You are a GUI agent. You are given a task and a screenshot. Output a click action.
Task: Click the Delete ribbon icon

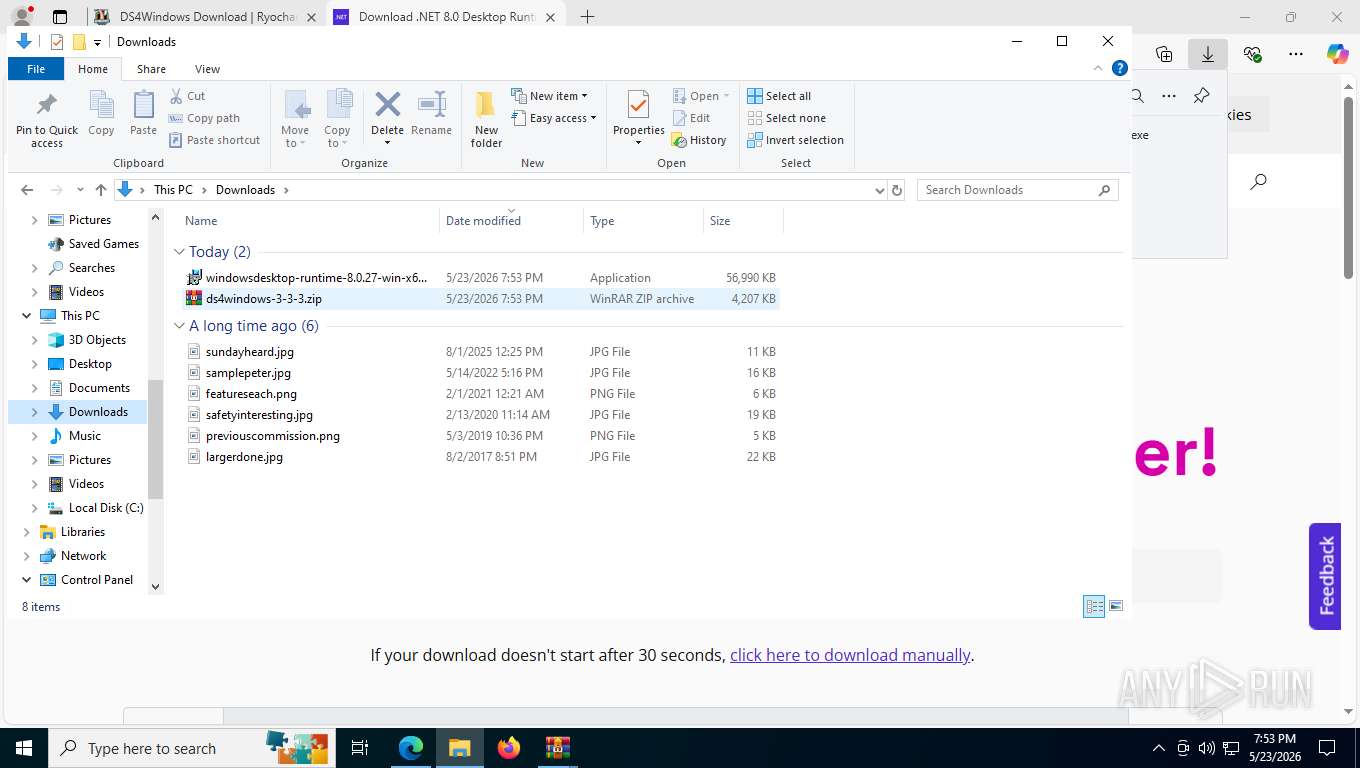pyautogui.click(x=387, y=119)
